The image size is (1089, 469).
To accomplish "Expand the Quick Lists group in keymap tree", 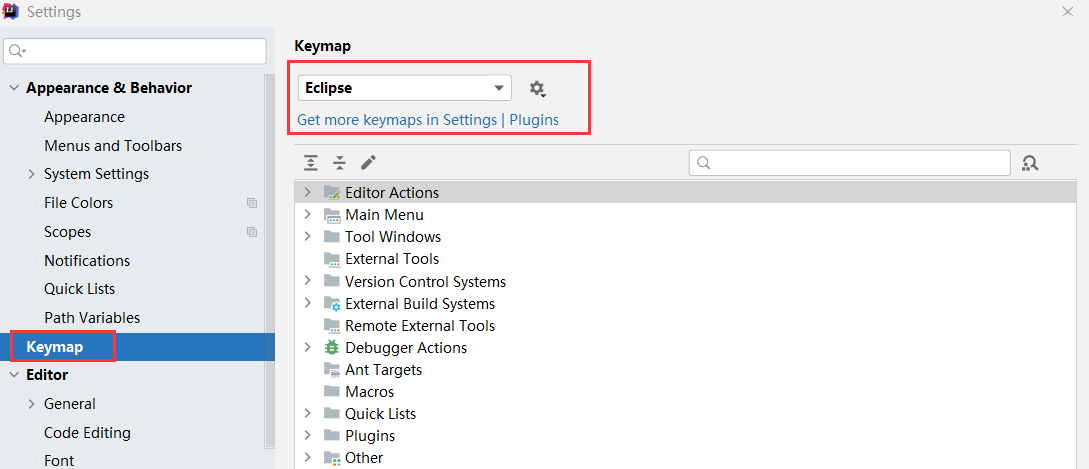I will point(308,413).
